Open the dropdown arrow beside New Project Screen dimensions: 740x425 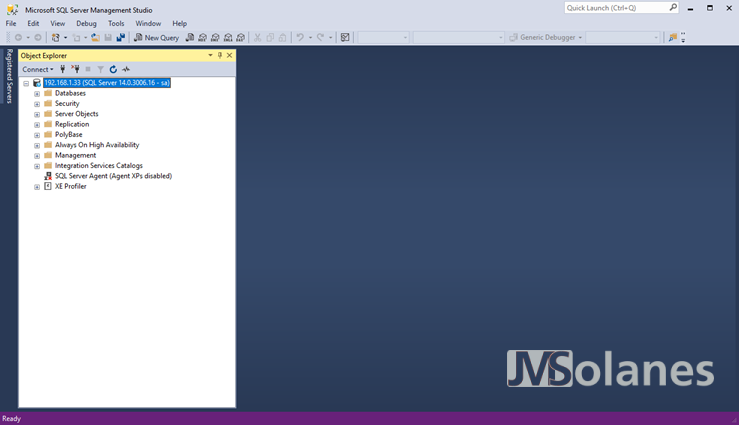[x=66, y=38]
